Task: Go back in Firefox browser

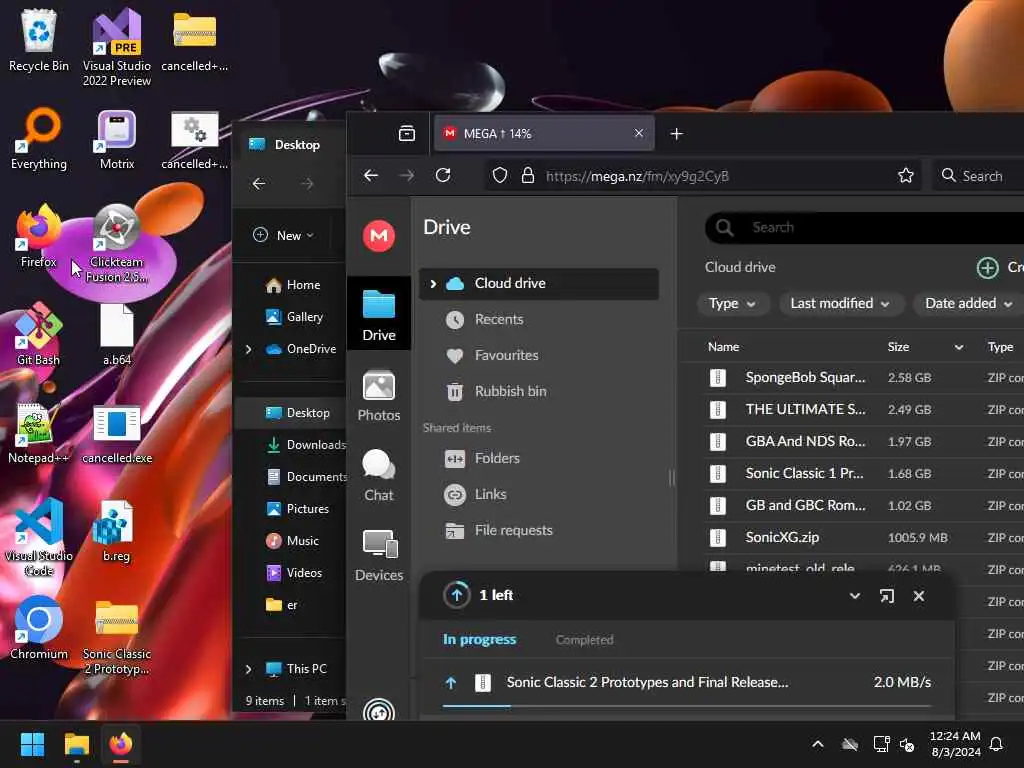Action: (x=371, y=175)
